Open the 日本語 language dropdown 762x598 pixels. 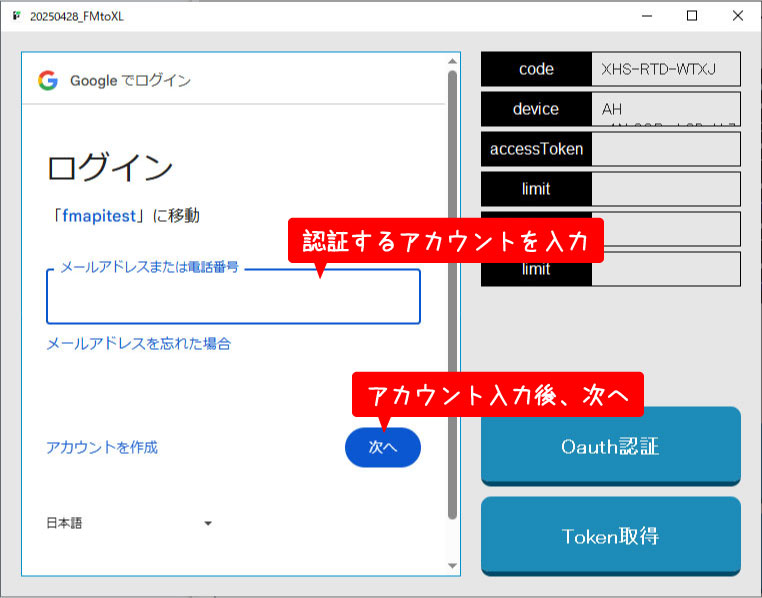tap(129, 523)
